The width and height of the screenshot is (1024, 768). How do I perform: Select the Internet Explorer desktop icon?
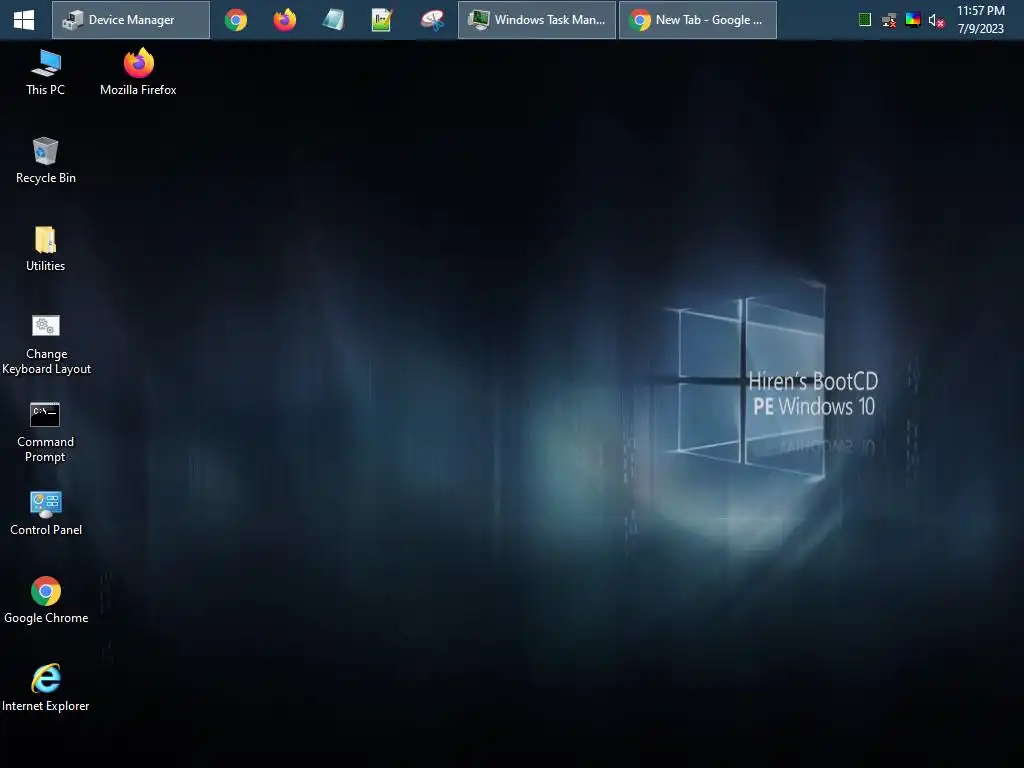click(46, 688)
